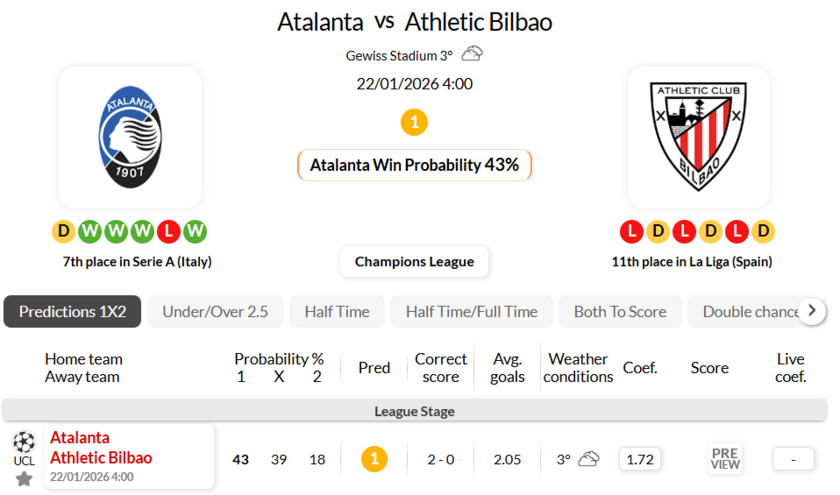Select the Predictions 1X2 tab
This screenshot has width=840, height=495.
(x=72, y=311)
